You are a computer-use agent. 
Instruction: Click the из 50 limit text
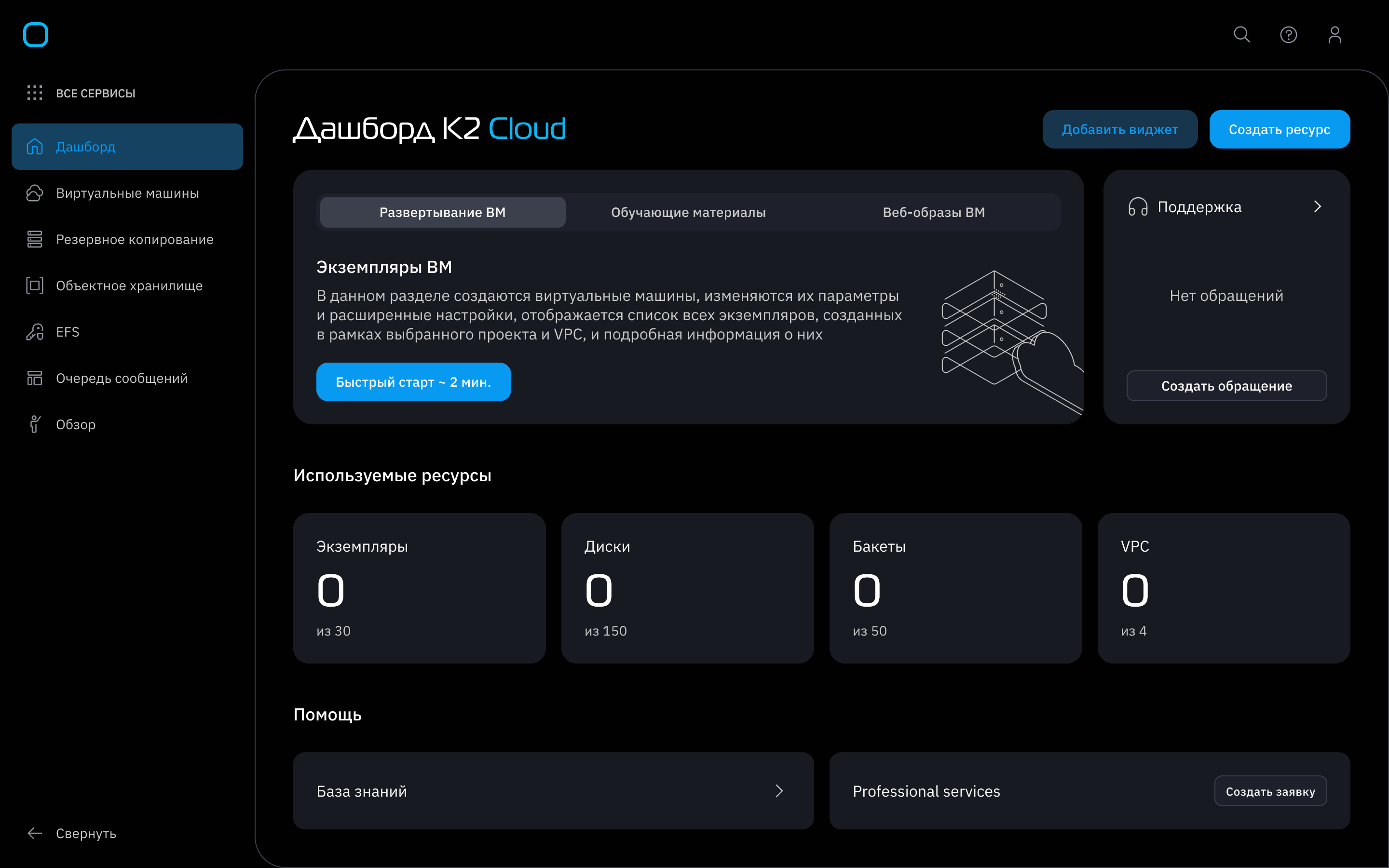[870, 631]
